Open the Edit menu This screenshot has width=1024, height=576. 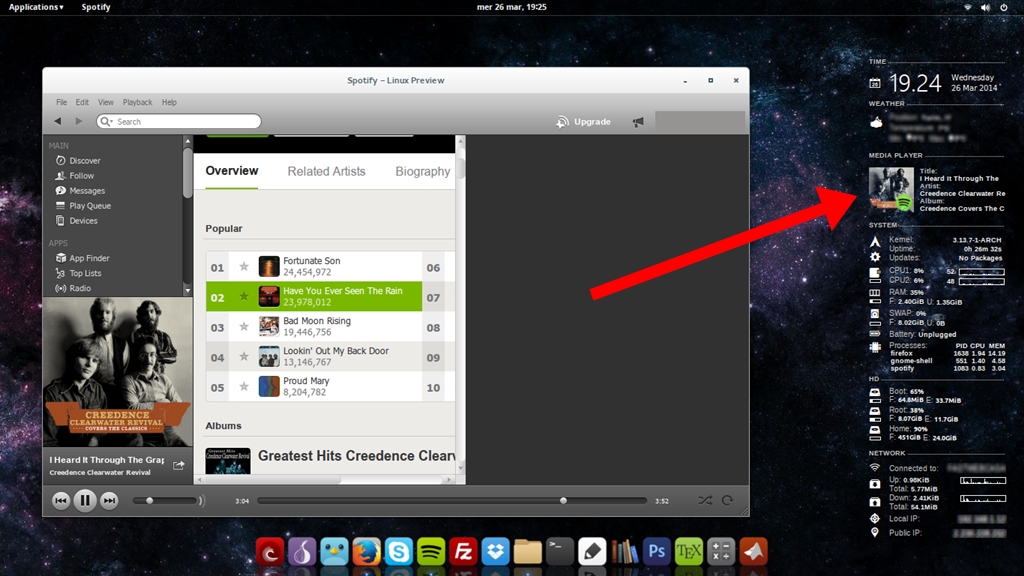[x=82, y=102]
